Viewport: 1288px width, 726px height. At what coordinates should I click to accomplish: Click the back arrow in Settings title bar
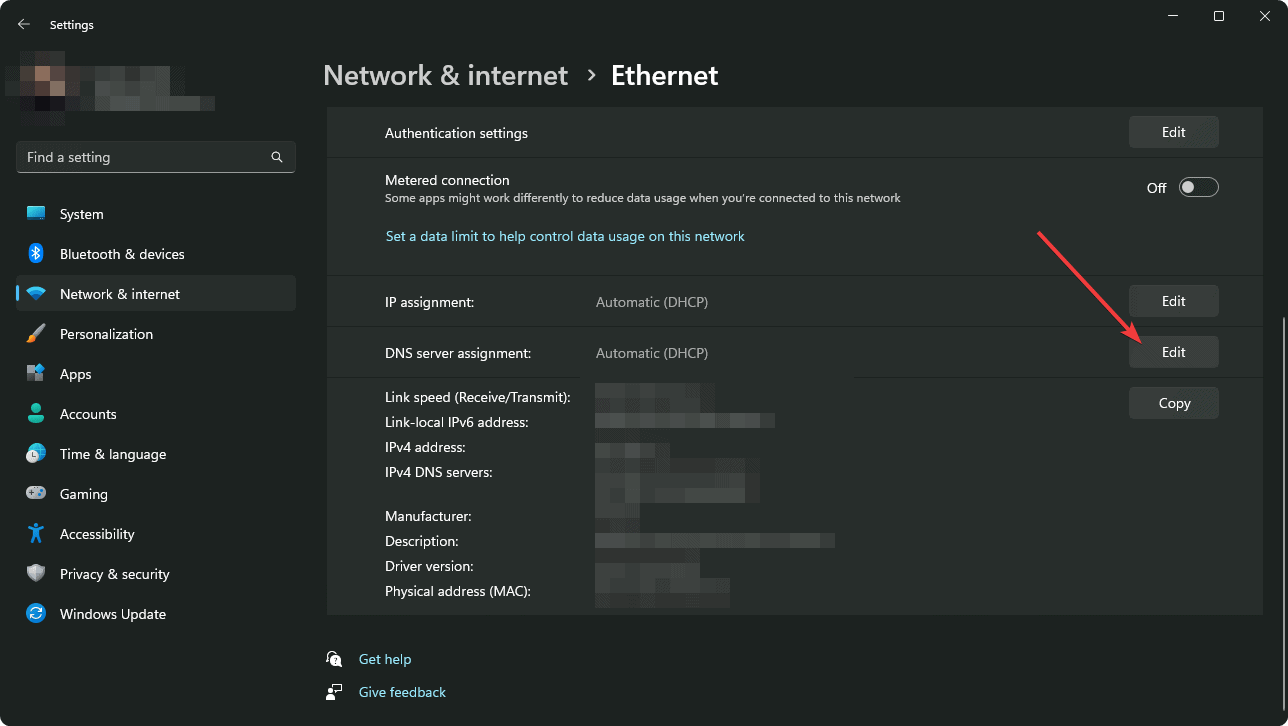(x=24, y=24)
